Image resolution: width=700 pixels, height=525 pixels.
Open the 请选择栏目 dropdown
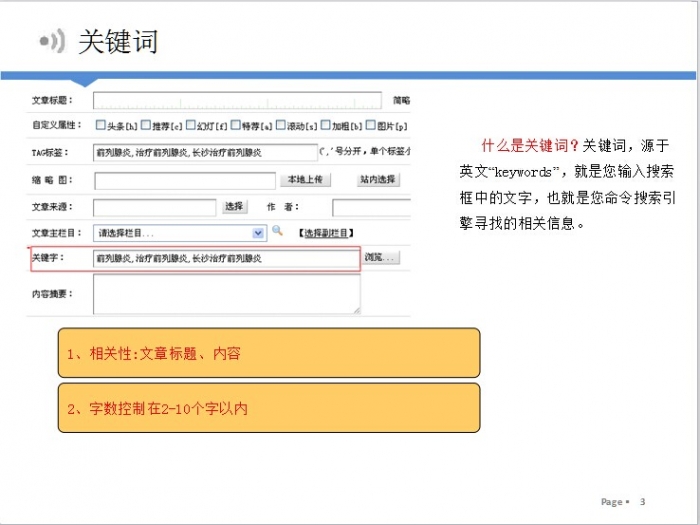pyautogui.click(x=180, y=233)
